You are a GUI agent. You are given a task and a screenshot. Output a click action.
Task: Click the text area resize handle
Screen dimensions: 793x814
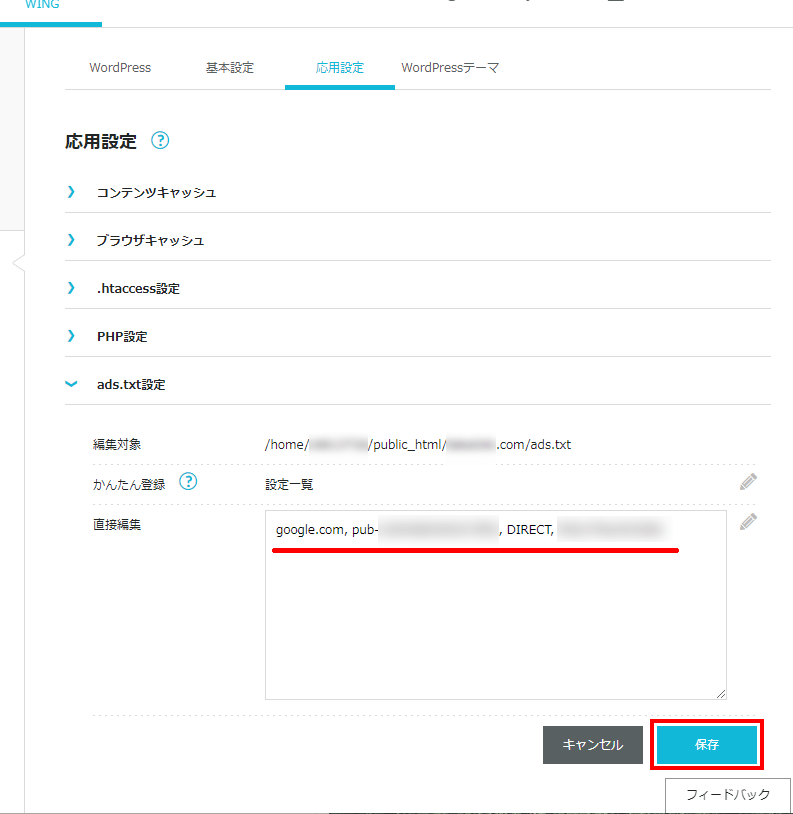(720, 693)
